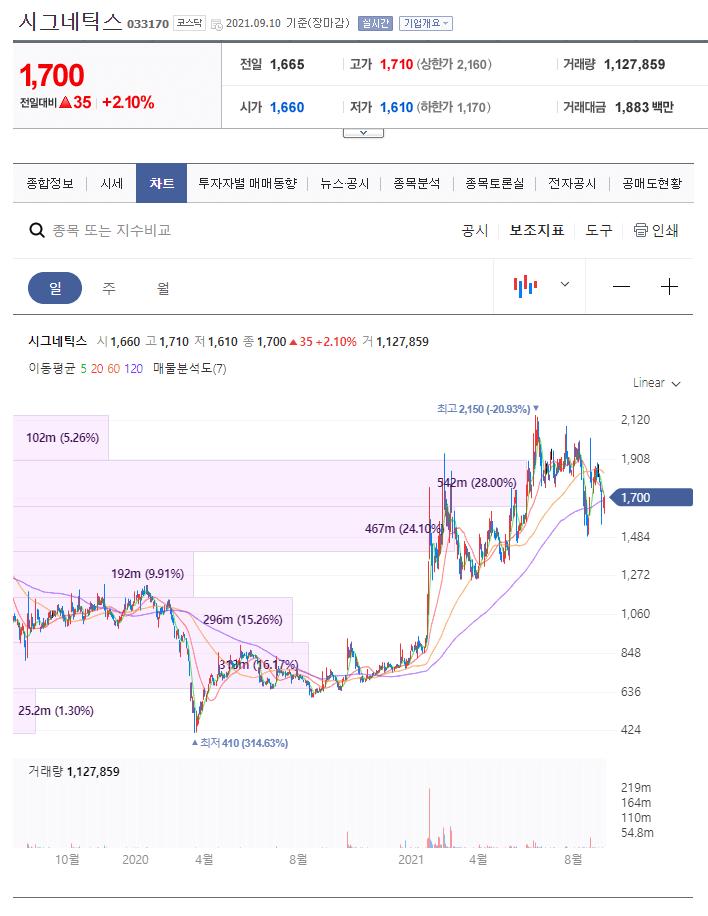Viewport: 708px width, 916px height.
Task: Click the 1,700 current price marker
Action: (651, 498)
